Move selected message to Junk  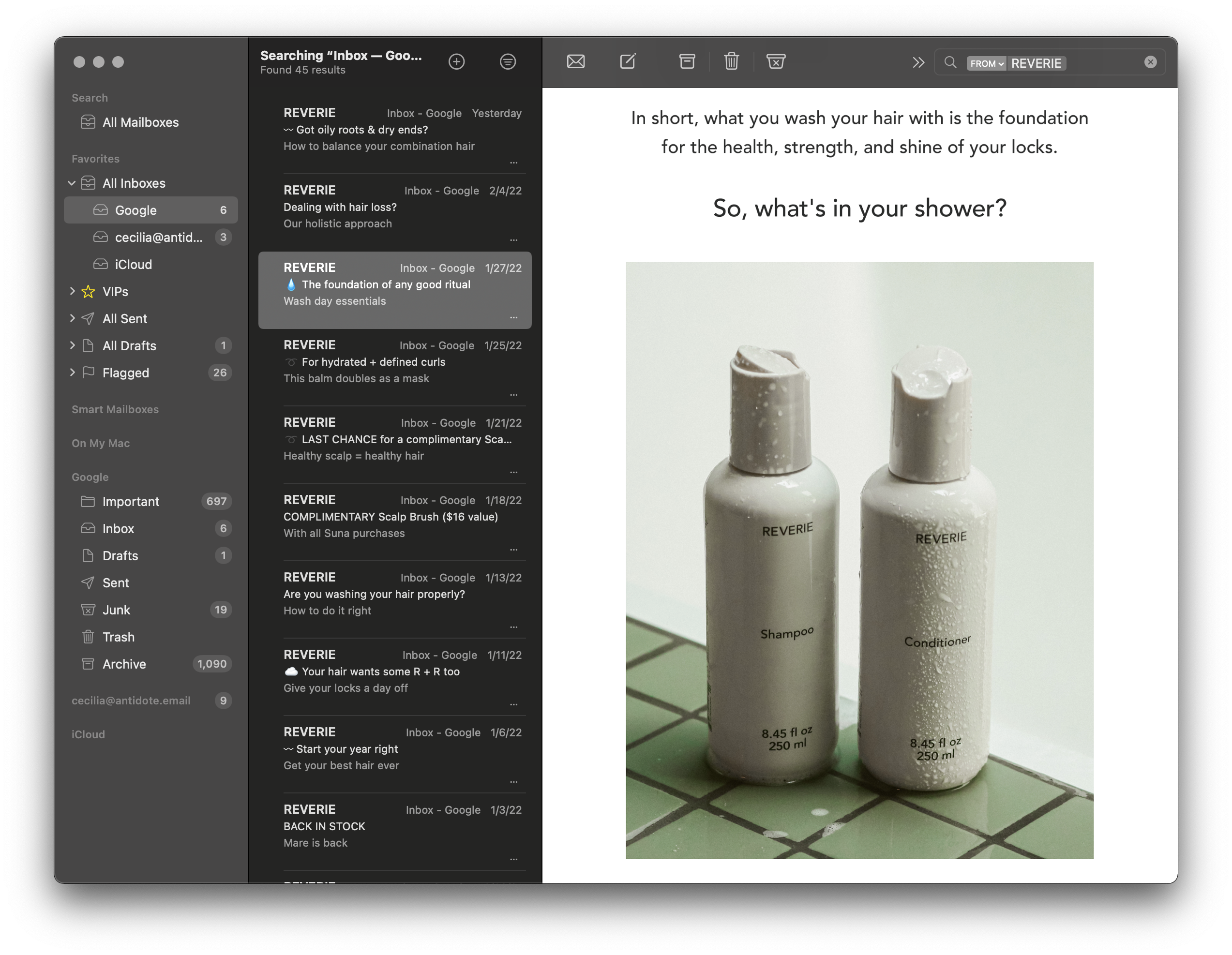[x=776, y=61]
